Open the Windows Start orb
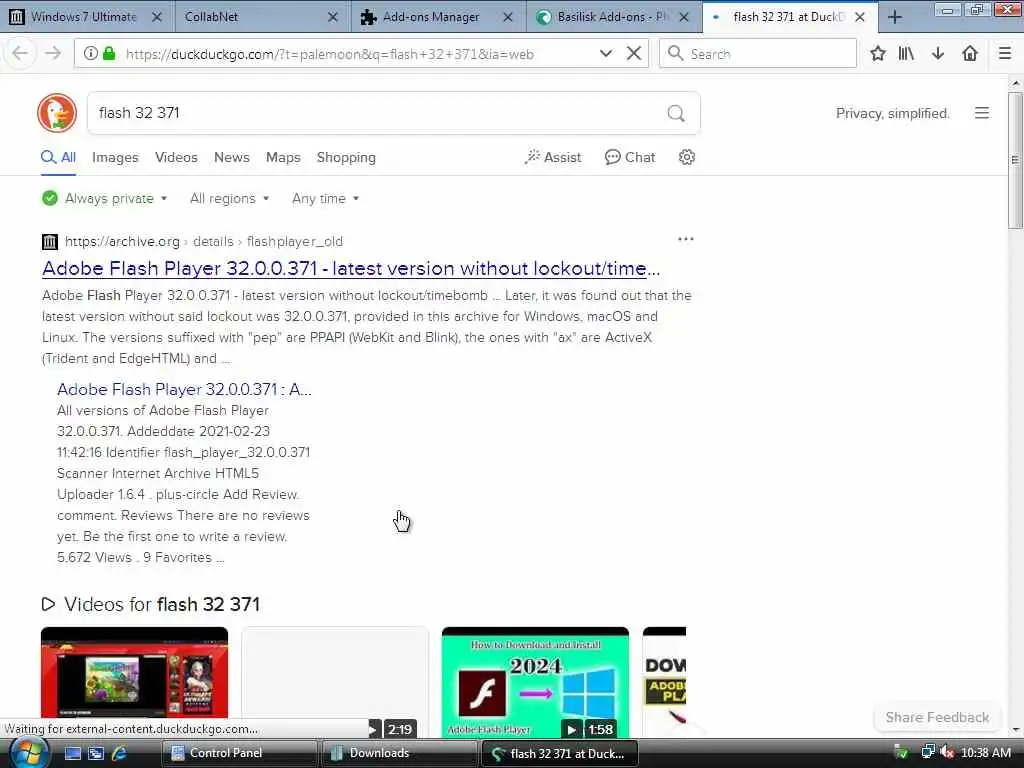The width and height of the screenshot is (1024, 768). click(x=27, y=753)
